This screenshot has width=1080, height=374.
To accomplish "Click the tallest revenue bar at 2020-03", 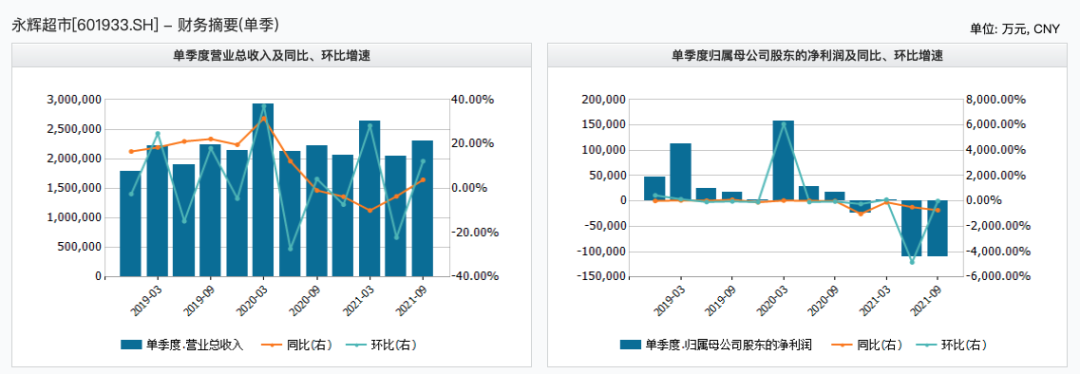I will 263,190.
